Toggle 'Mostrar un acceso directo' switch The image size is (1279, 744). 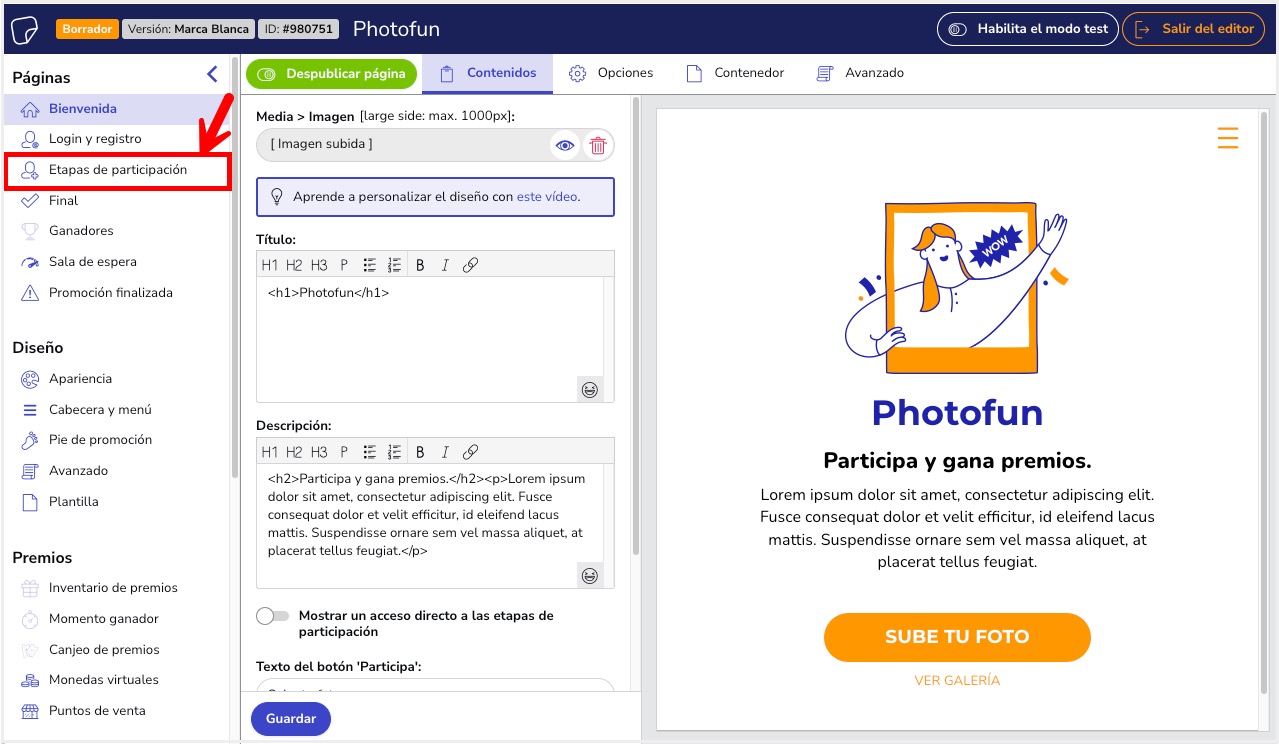click(272, 616)
